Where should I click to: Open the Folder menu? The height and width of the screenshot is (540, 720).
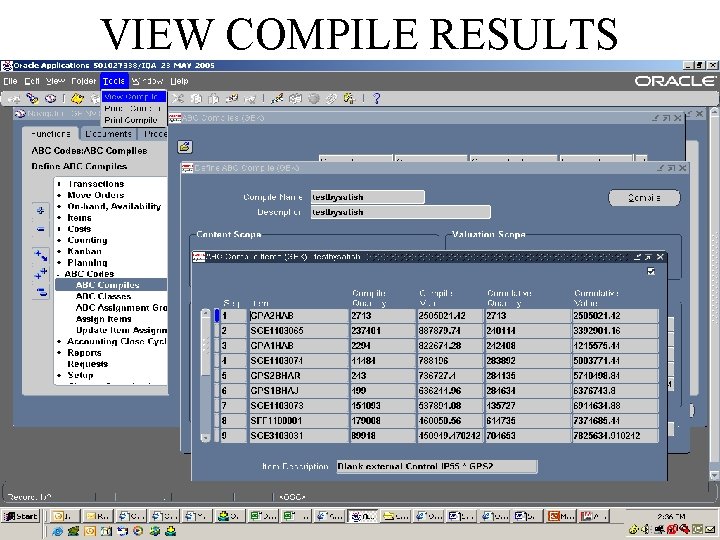(x=84, y=81)
